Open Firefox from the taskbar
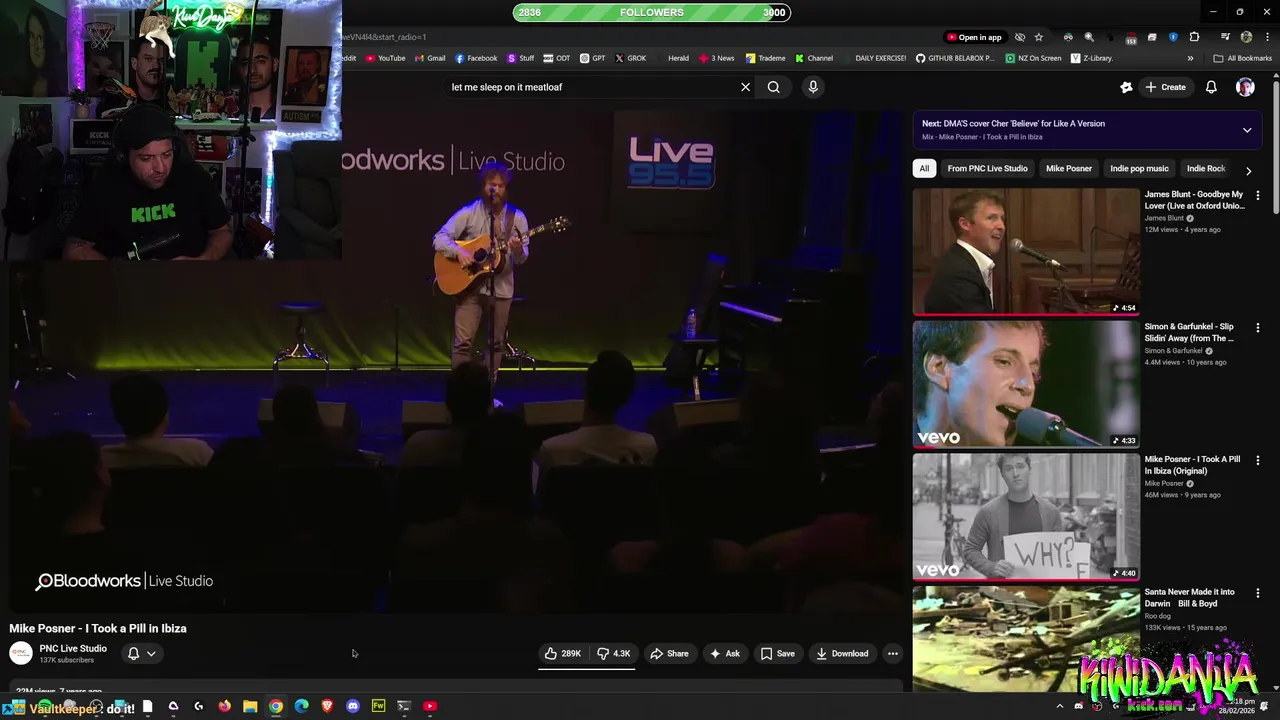Viewport: 1280px width, 720px height. click(x=224, y=706)
